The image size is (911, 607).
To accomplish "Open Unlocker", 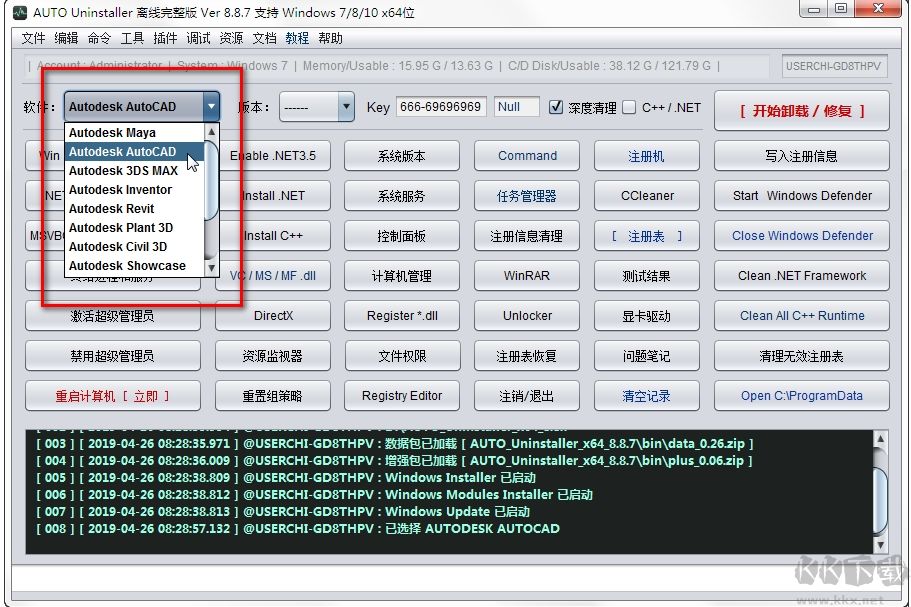I will (526, 315).
